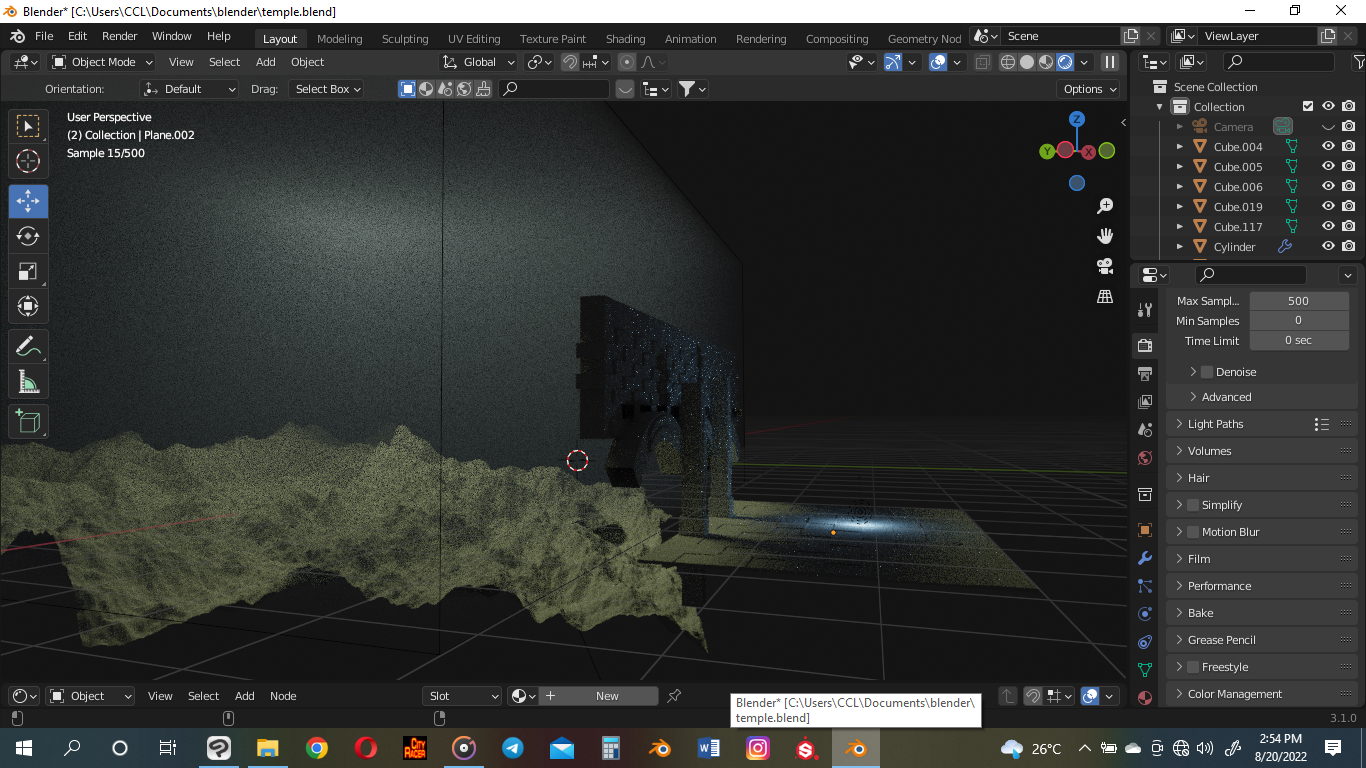Open the World properties tab
This screenshot has height=768, width=1366.
click(1145, 458)
